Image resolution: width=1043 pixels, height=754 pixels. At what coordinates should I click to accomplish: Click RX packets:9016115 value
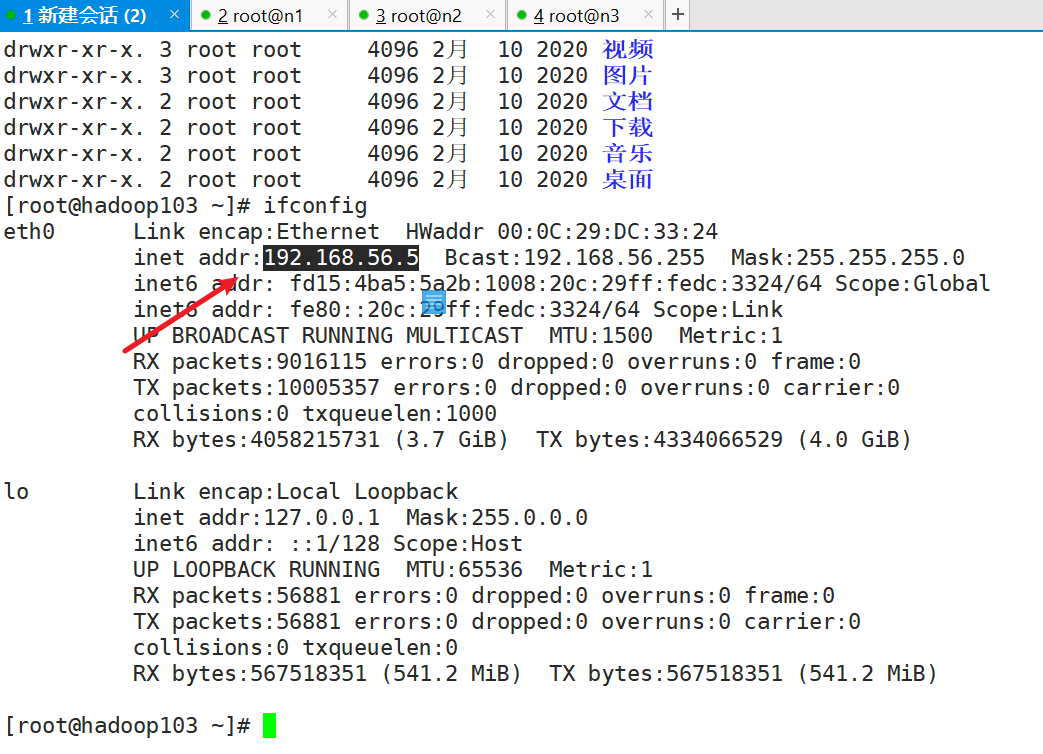pyautogui.click(x=250, y=361)
